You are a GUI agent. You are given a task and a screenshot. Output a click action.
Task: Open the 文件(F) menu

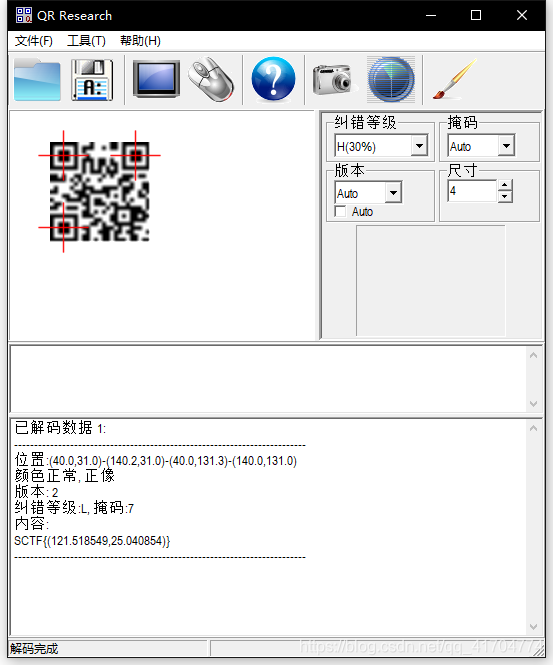pos(34,41)
